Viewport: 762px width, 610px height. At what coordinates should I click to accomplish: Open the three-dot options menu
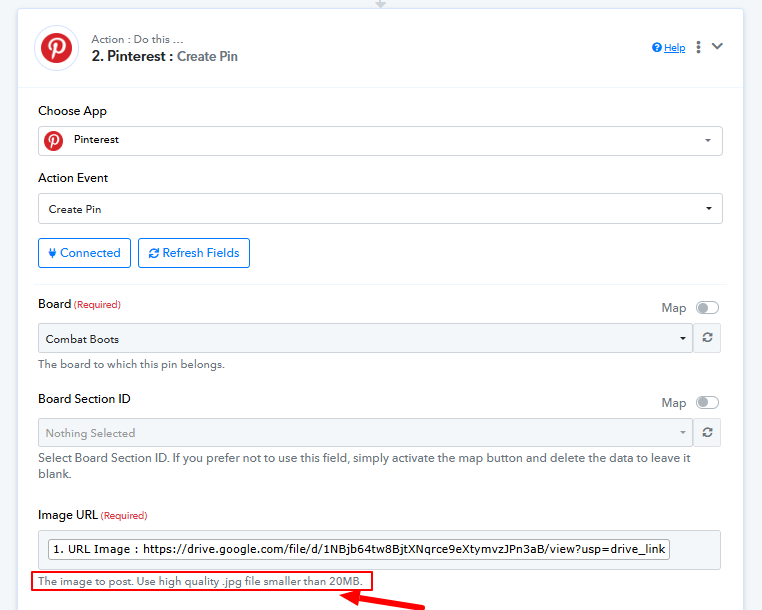point(698,47)
